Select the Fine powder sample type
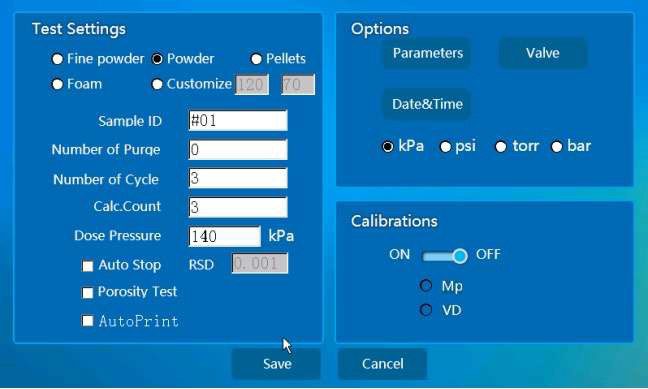The width and height of the screenshot is (648, 389). [57, 59]
